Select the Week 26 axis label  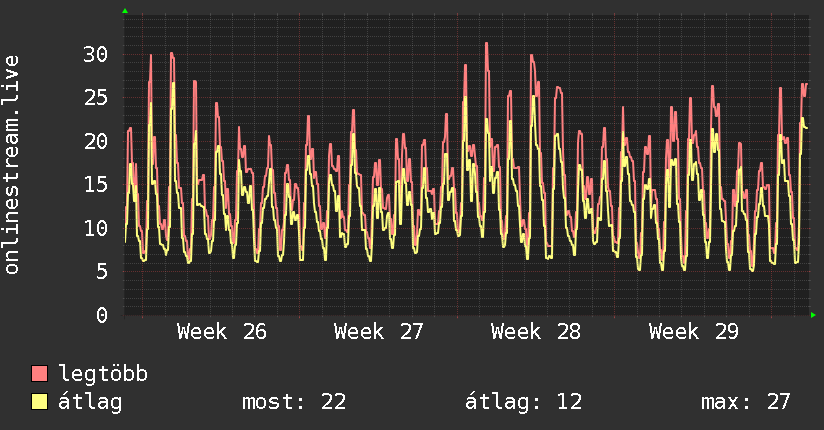tap(222, 332)
